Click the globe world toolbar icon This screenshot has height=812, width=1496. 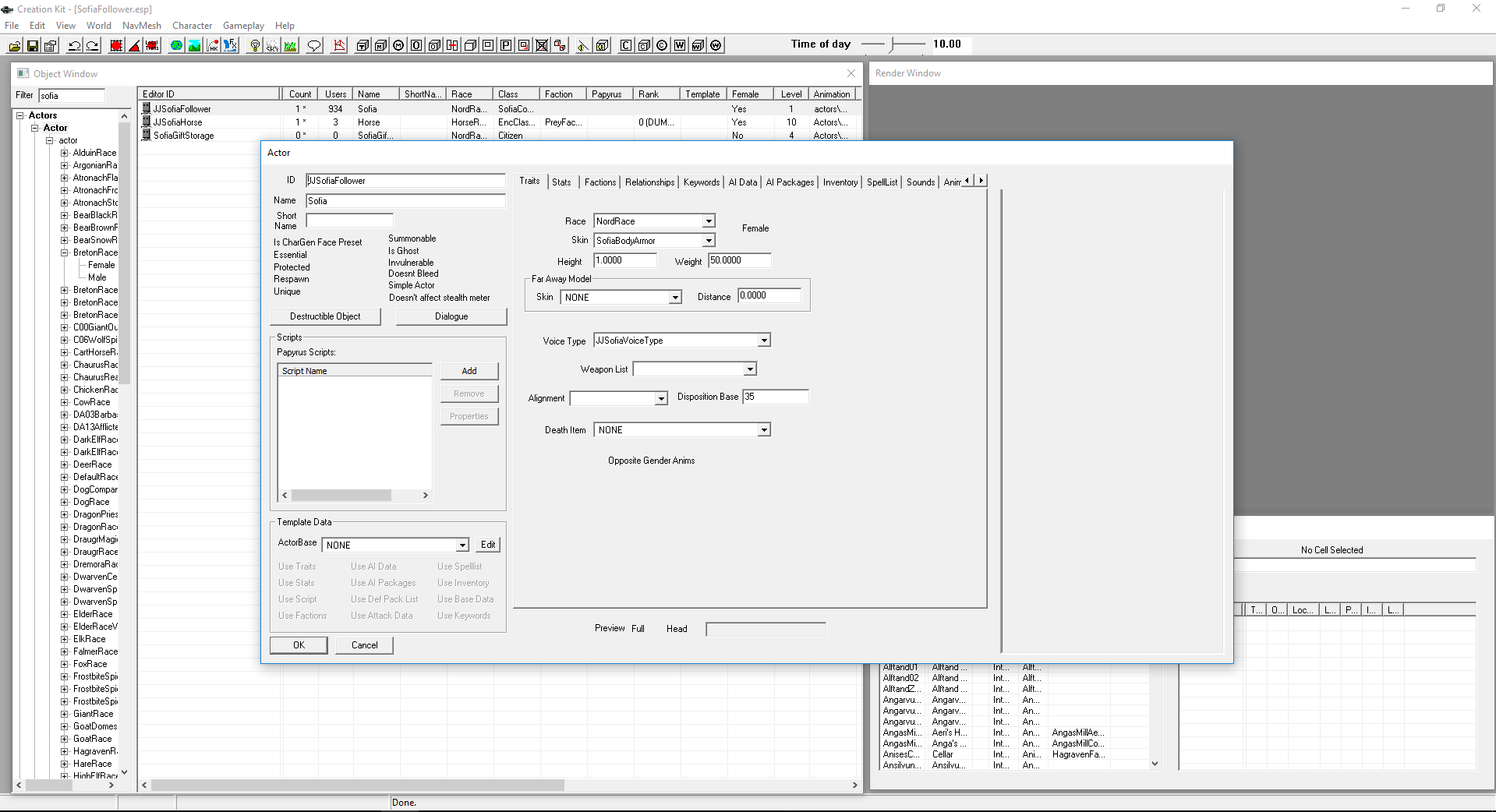[x=176, y=45]
